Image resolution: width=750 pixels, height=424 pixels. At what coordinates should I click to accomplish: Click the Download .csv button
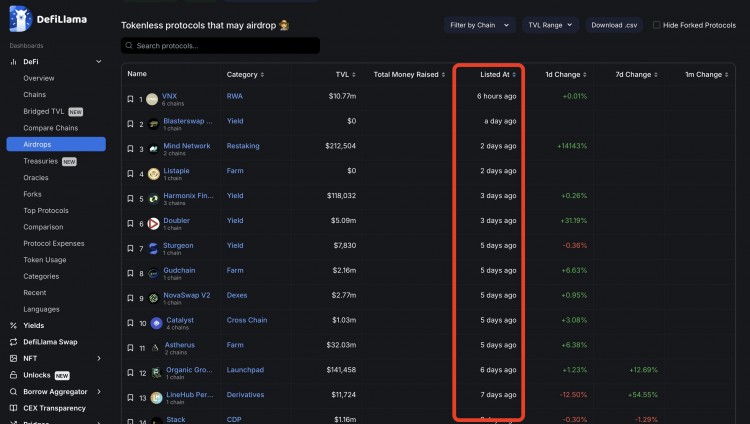click(x=613, y=25)
